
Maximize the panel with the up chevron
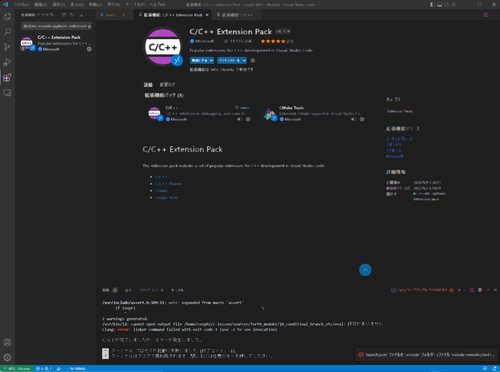(488, 290)
